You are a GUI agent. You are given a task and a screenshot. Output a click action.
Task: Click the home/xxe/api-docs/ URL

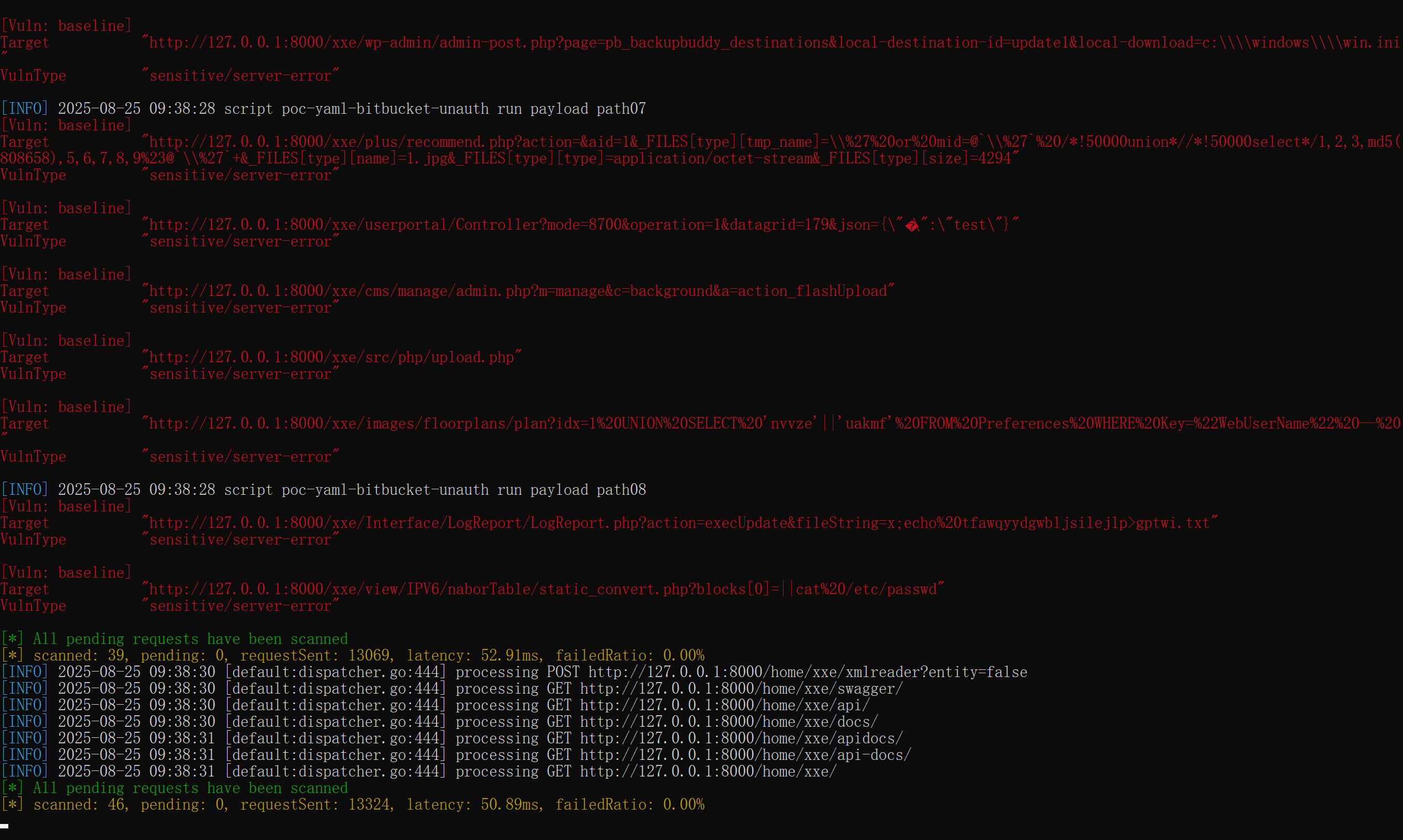(745, 755)
